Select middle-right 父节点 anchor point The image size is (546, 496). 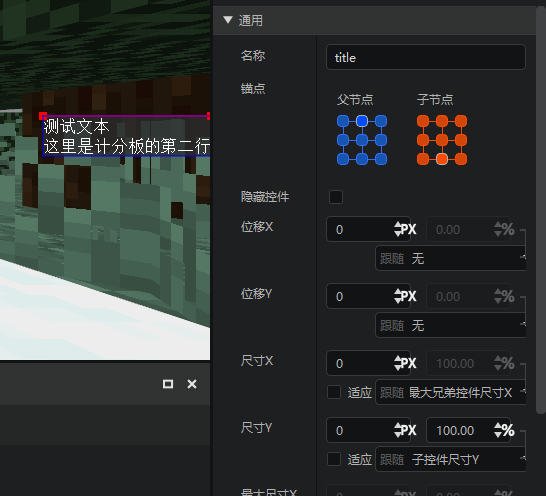click(381, 140)
